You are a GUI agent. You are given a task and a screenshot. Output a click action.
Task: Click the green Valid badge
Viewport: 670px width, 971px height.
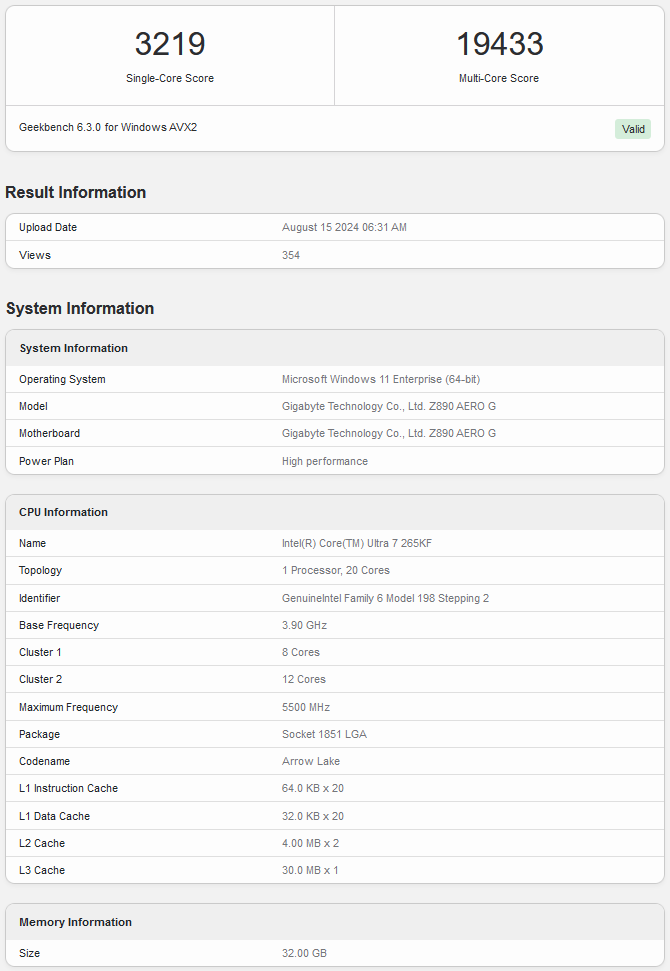[x=633, y=129]
